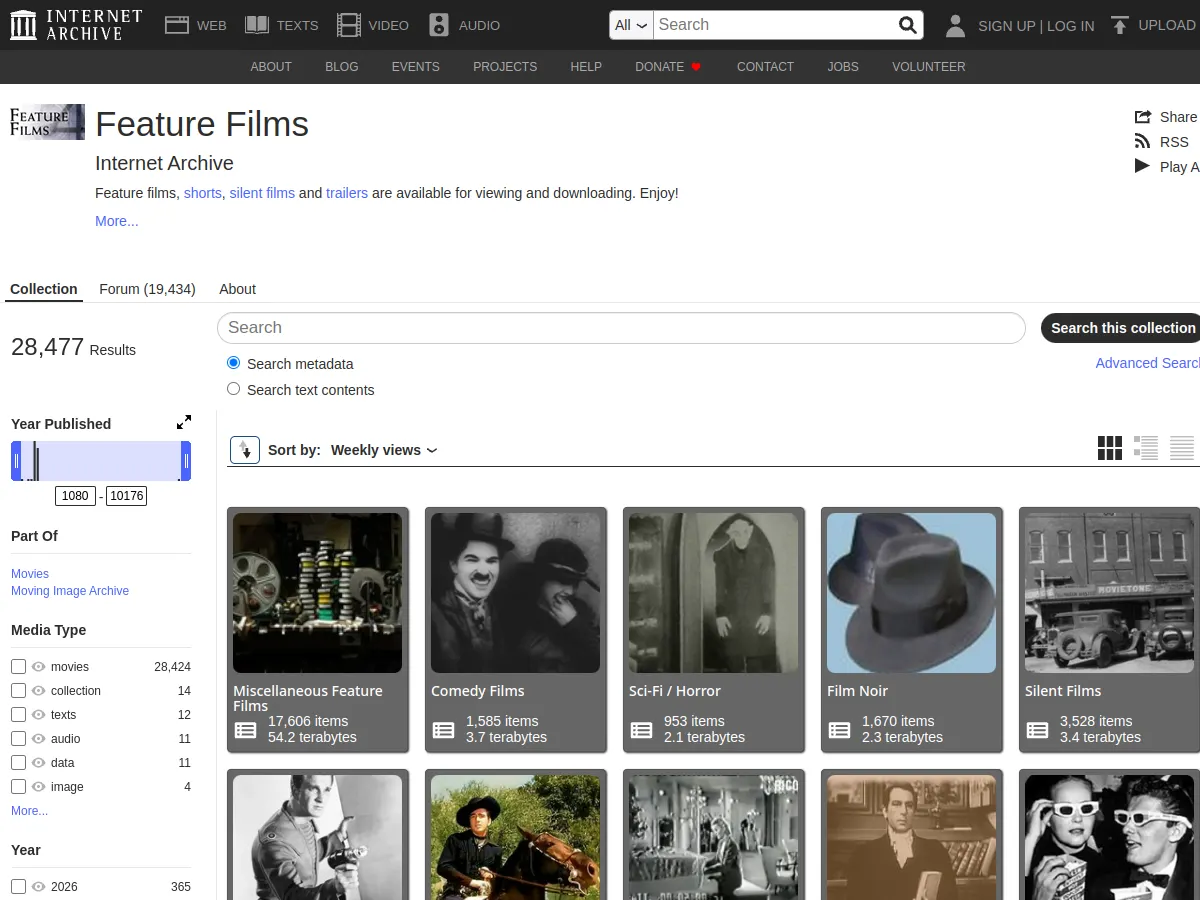Click the LOG IN link
Image resolution: width=1200 pixels, height=900 pixels.
tap(1071, 26)
